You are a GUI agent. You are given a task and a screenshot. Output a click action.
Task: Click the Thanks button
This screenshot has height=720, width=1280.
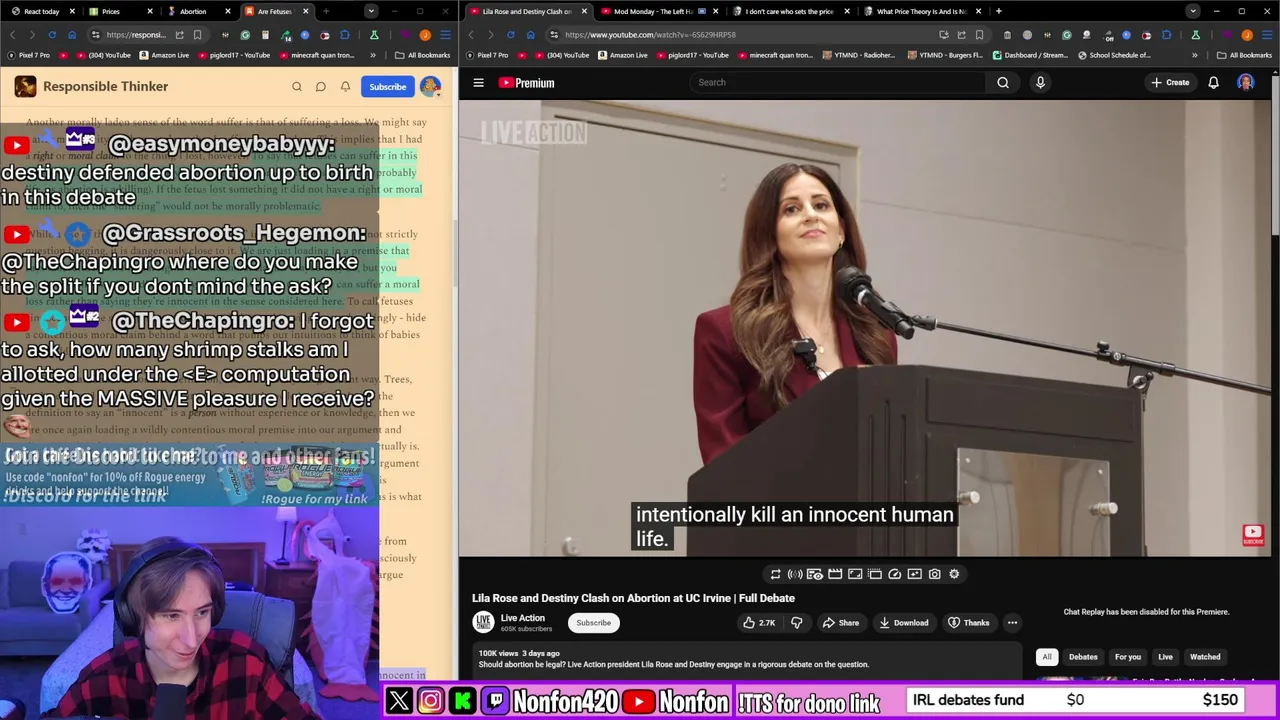pos(968,623)
